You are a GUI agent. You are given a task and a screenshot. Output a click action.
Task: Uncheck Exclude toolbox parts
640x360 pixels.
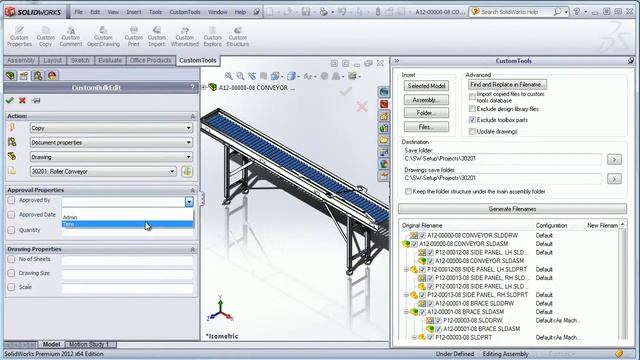tap(472, 120)
